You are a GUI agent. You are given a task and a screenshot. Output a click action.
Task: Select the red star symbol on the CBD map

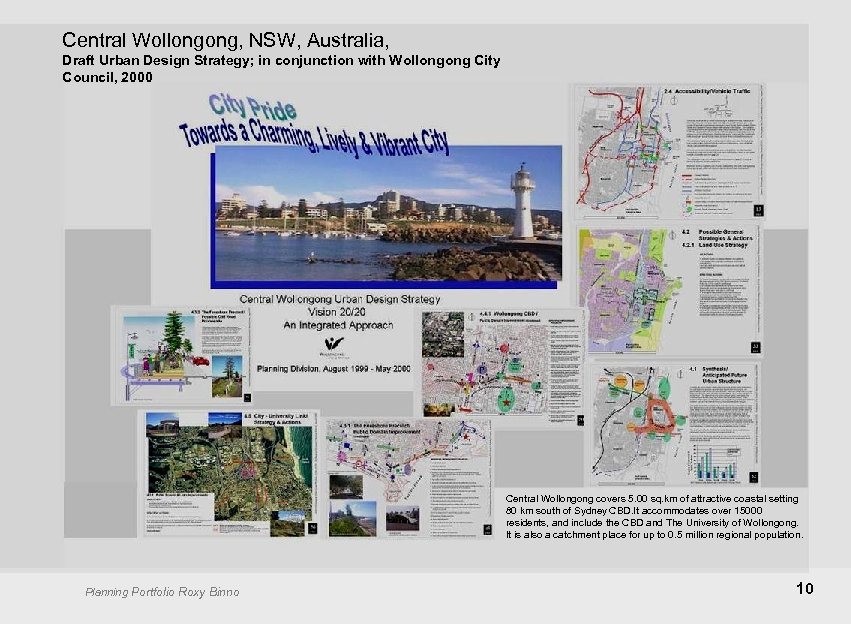pos(504,400)
